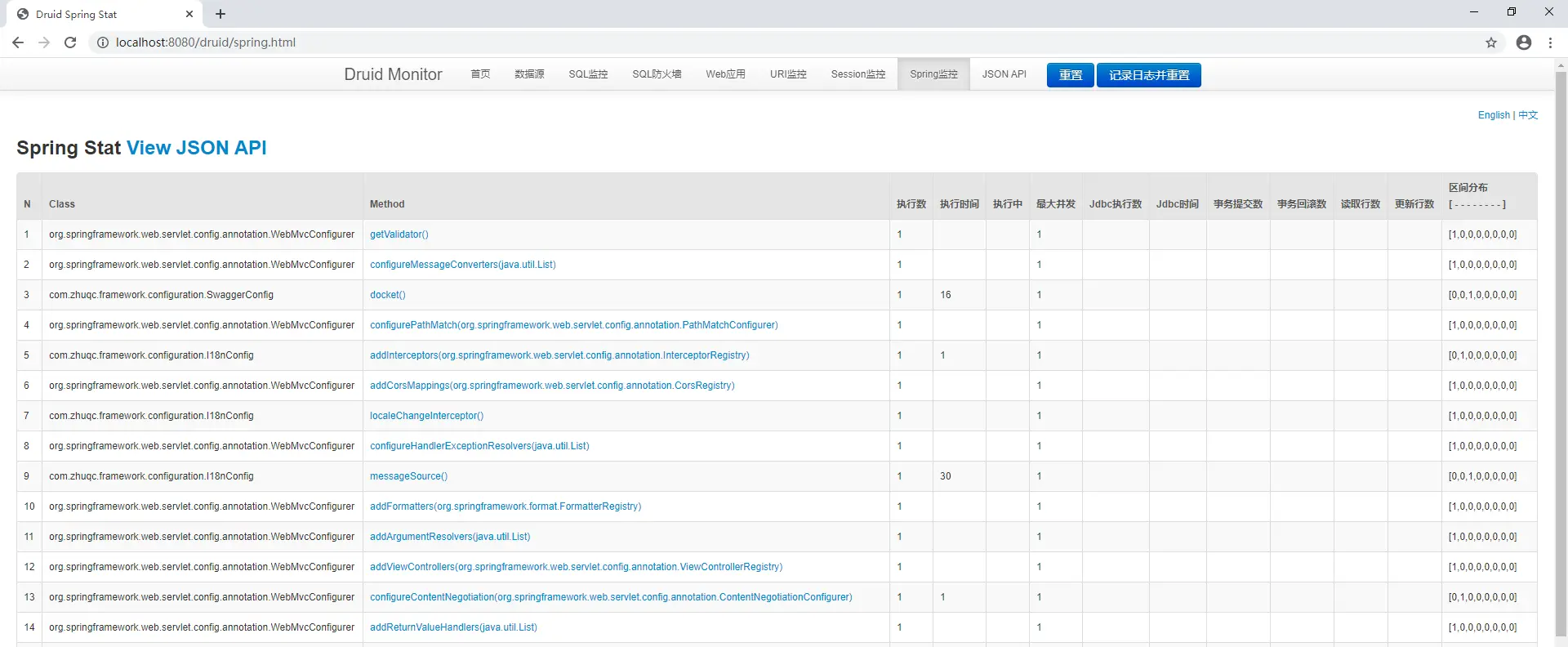Select execution time value 30

[x=946, y=476]
